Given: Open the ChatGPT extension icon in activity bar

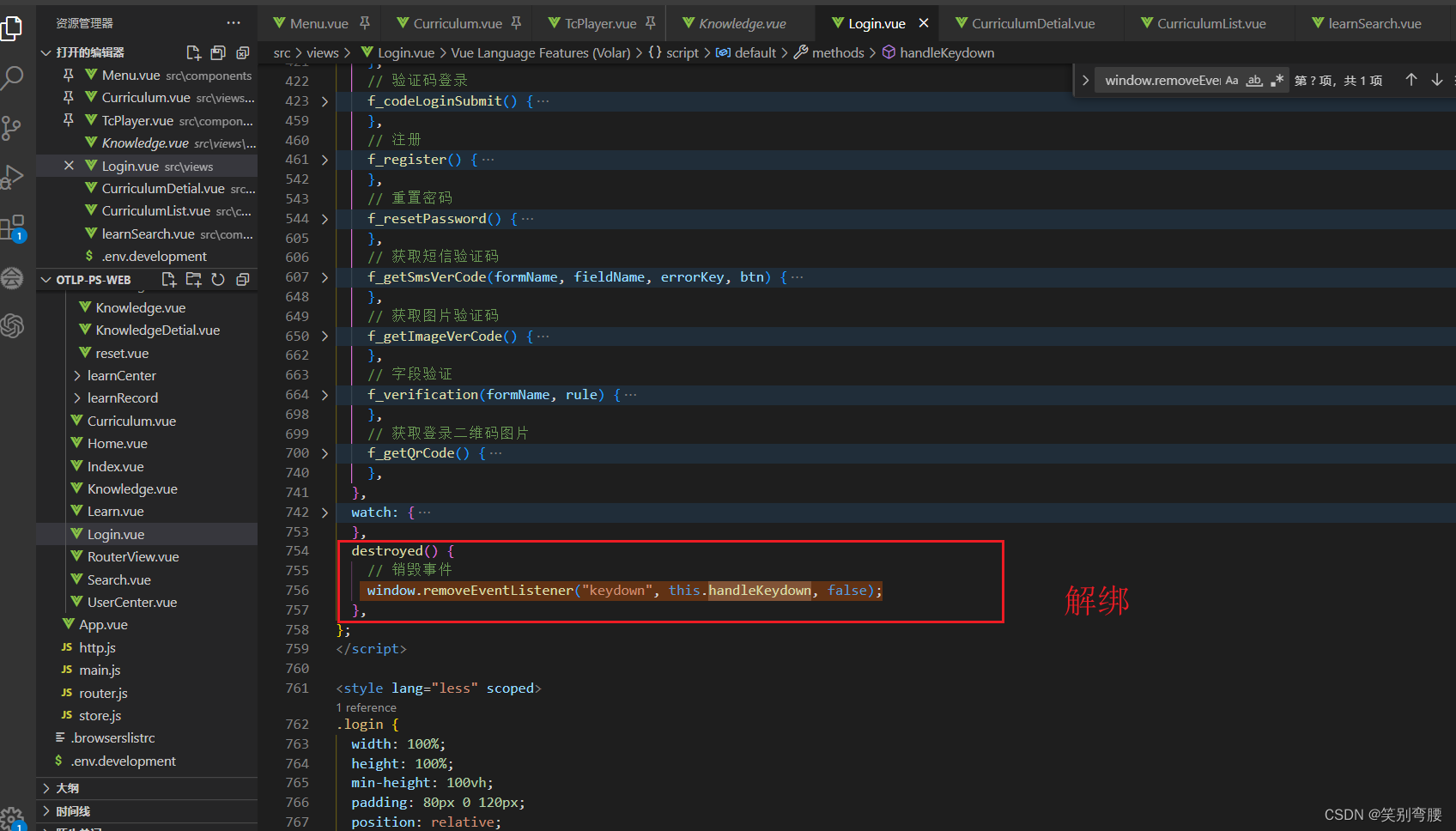Looking at the screenshot, I should (x=12, y=326).
